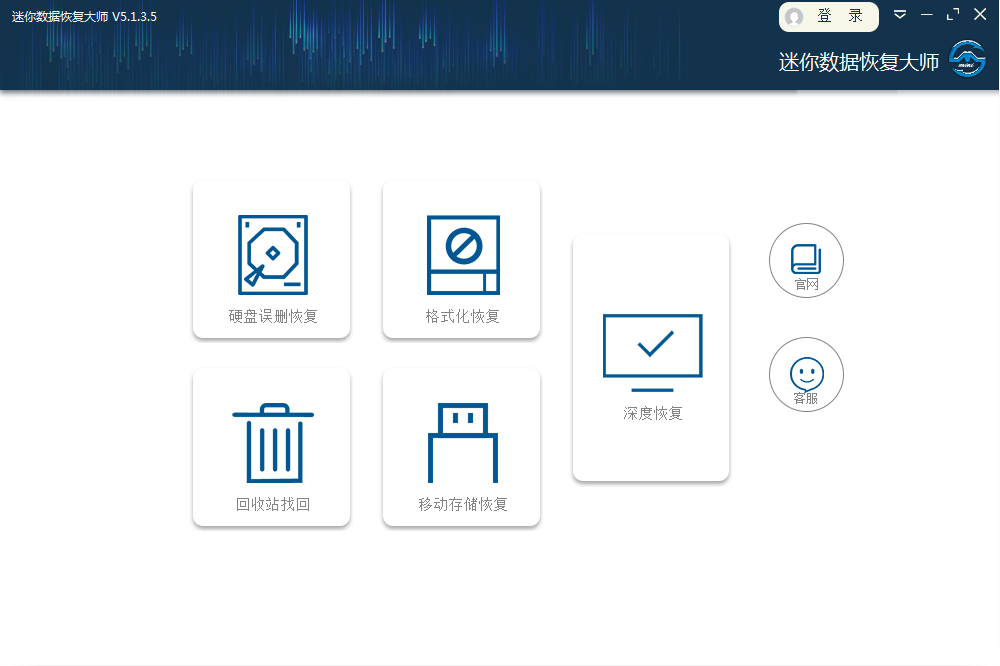Start 深度恢复 via its text label
The width and height of the screenshot is (1000, 666).
pyautogui.click(x=652, y=413)
